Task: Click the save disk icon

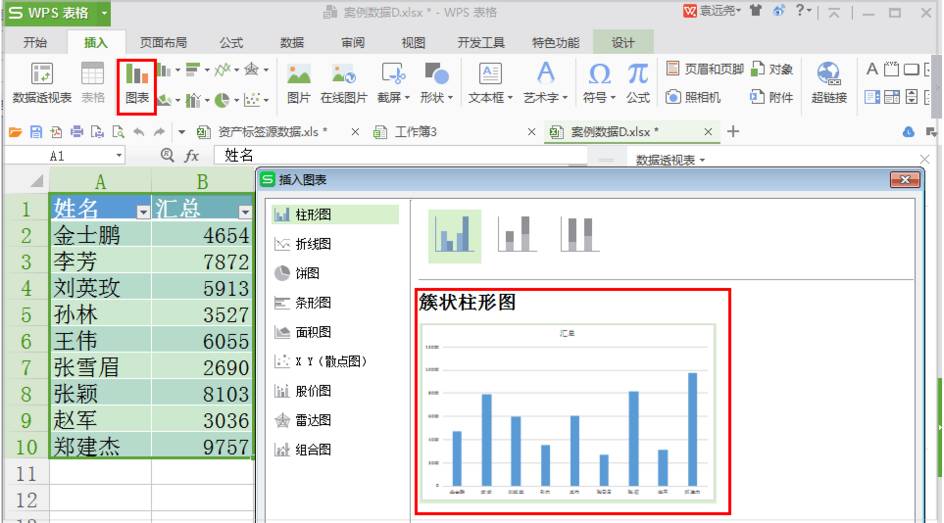Action: click(36, 132)
